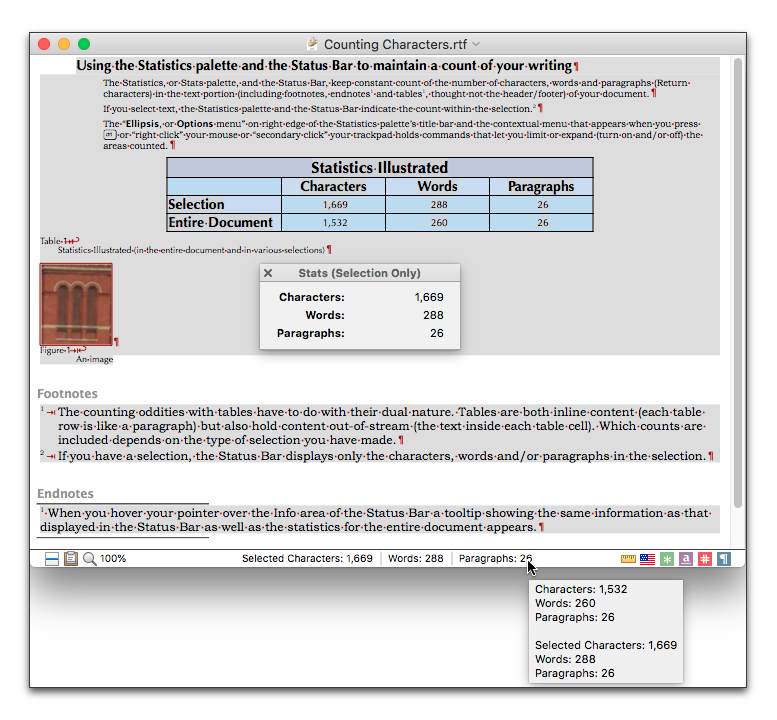This screenshot has width=777, height=720.
Task: Click the clipboard icon in status bar
Action: 71,559
